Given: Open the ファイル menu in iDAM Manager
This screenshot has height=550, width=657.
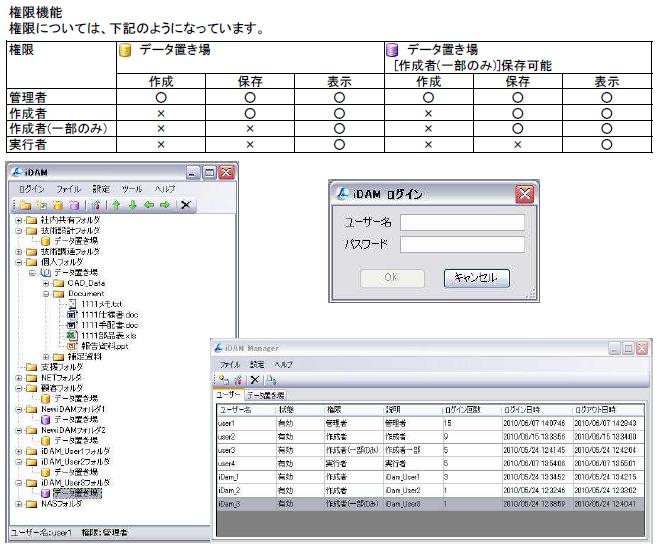Looking at the screenshot, I should [x=230, y=364].
